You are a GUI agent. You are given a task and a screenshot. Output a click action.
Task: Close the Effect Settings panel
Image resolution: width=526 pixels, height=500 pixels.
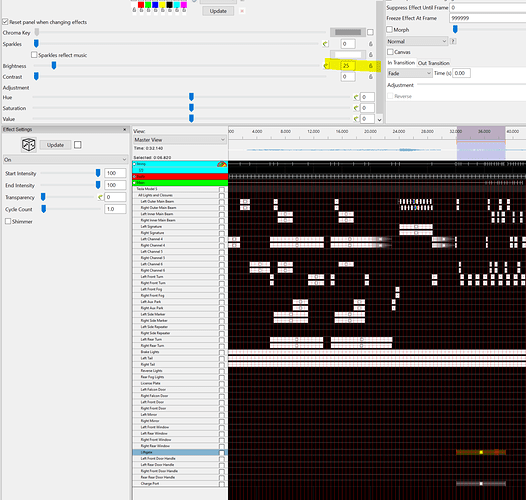click(x=124, y=130)
